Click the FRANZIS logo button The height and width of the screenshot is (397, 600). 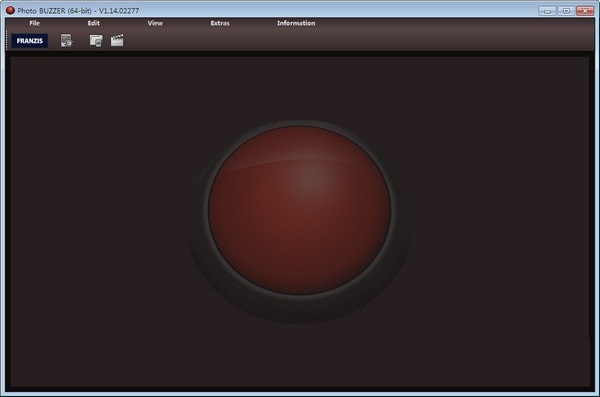tap(30, 41)
